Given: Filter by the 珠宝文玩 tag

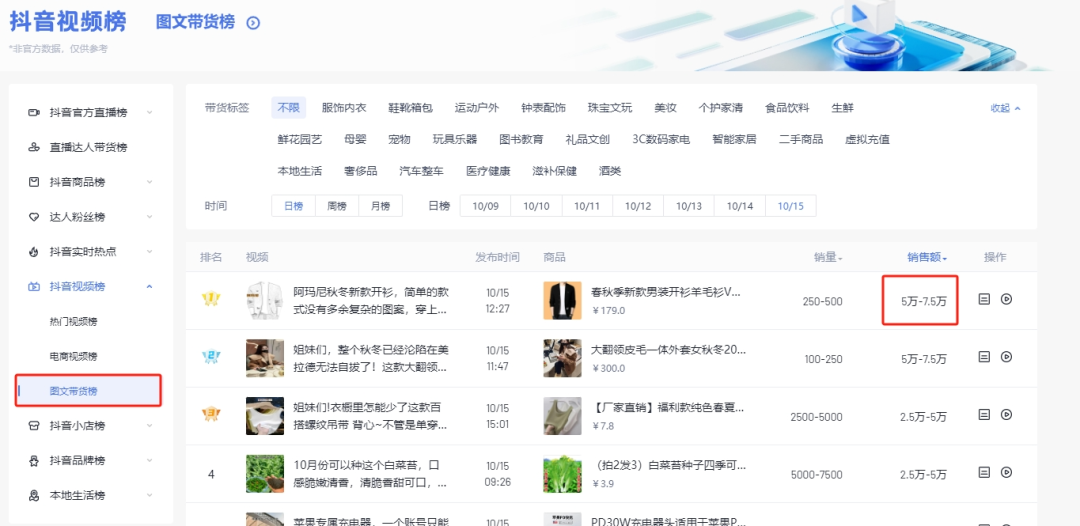Looking at the screenshot, I should point(610,108).
